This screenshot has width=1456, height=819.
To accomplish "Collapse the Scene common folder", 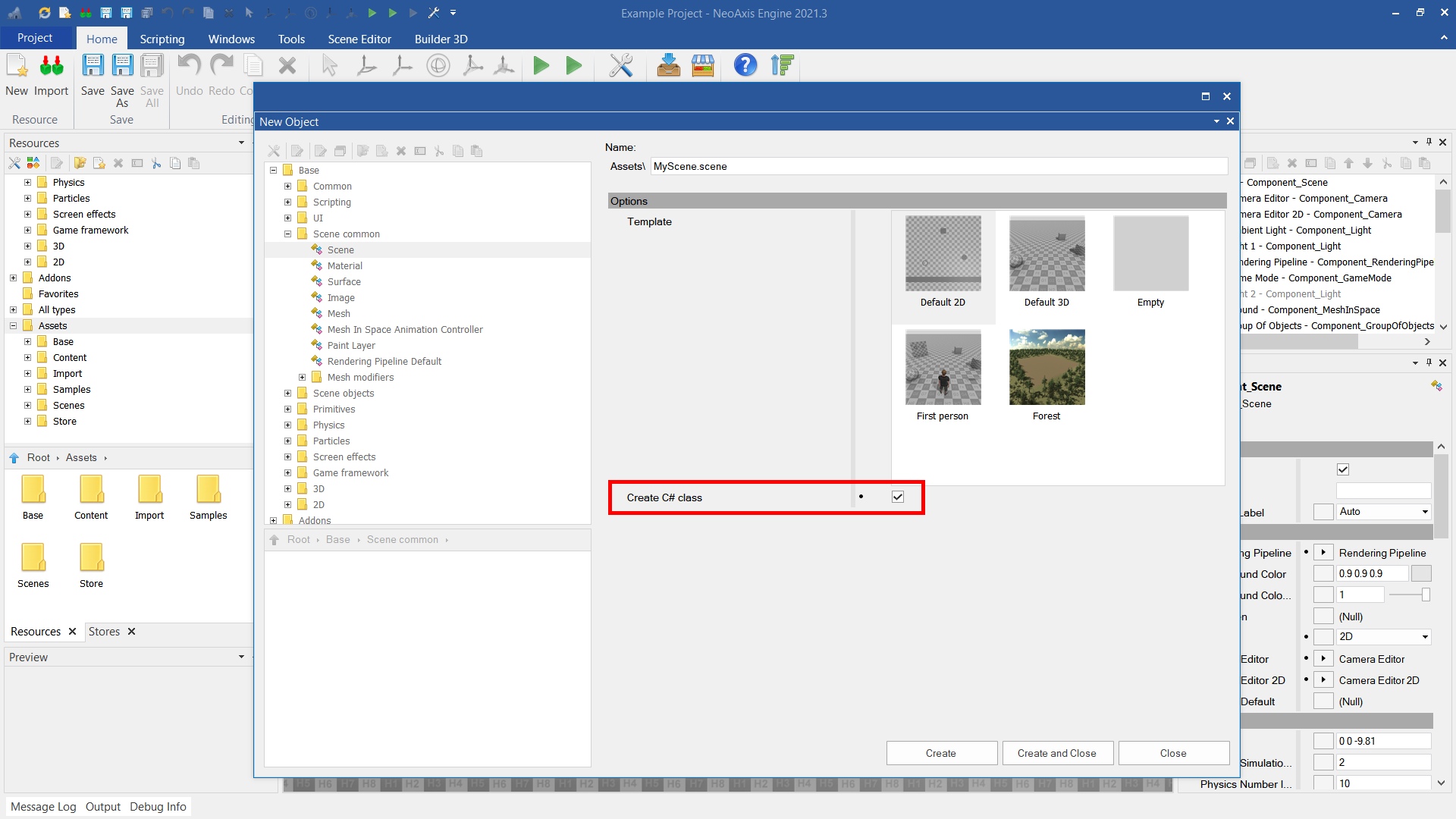I will coord(287,234).
